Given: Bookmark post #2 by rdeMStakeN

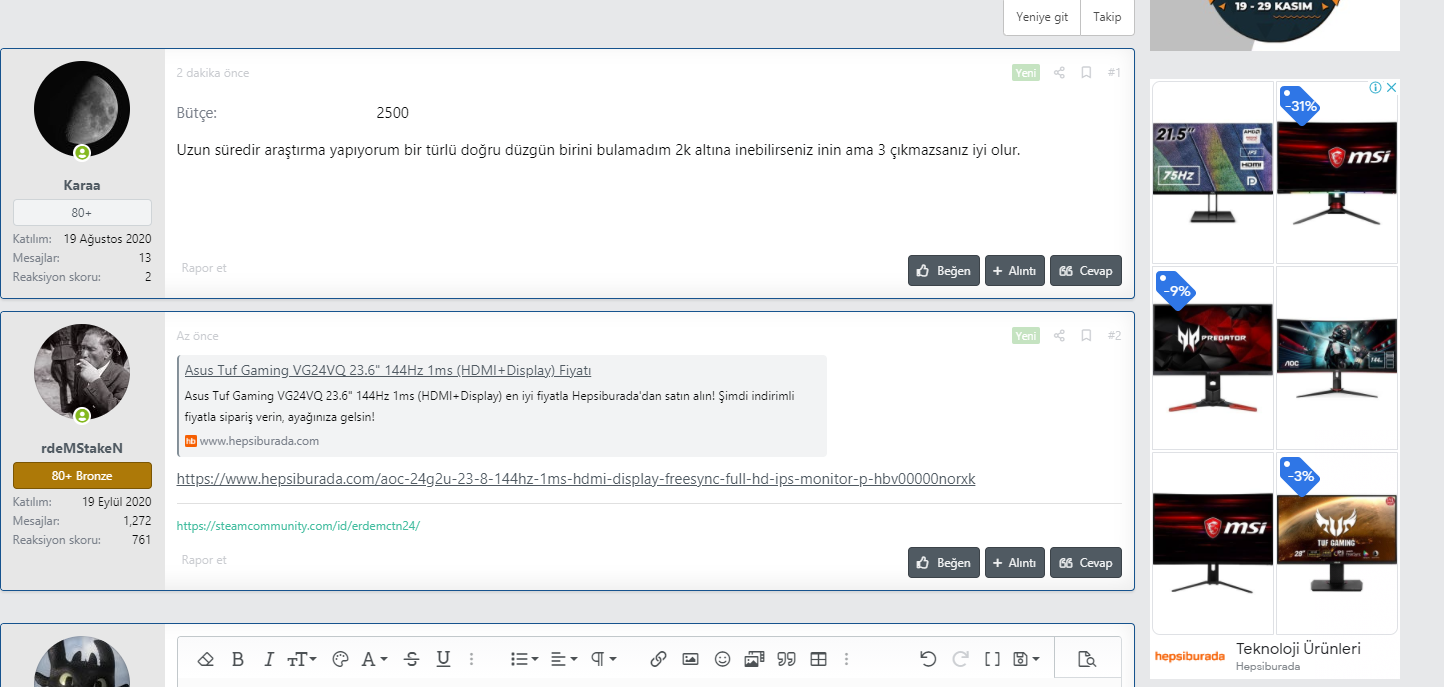Looking at the screenshot, I should [1086, 336].
